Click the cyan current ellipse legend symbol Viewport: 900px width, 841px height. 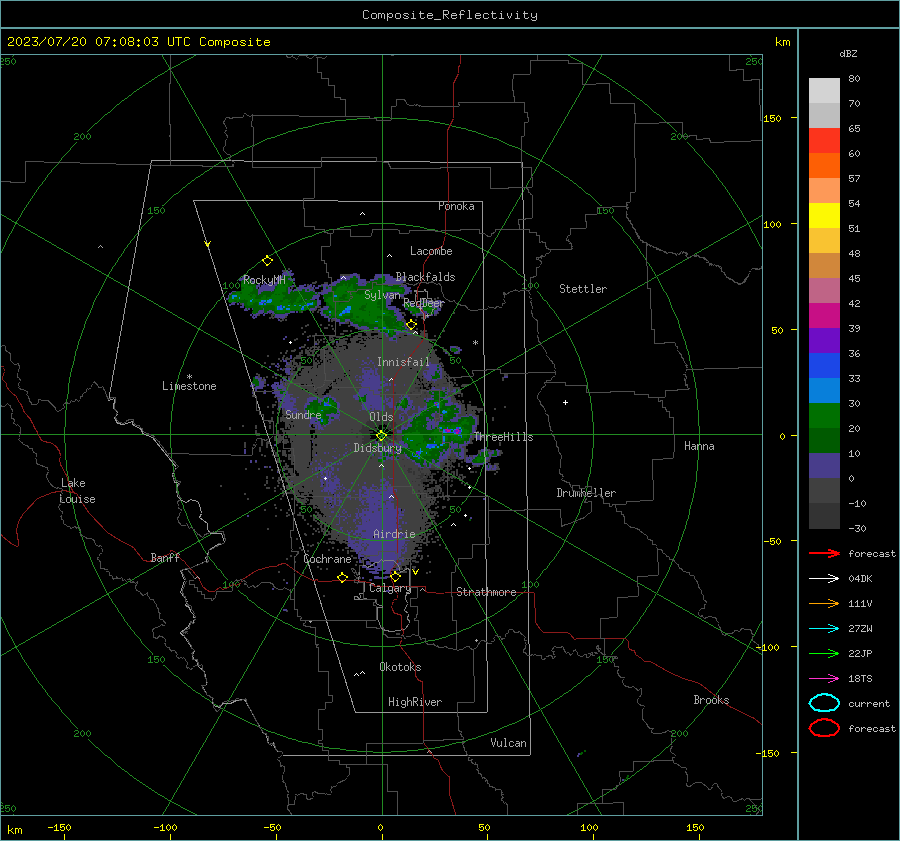click(x=824, y=703)
